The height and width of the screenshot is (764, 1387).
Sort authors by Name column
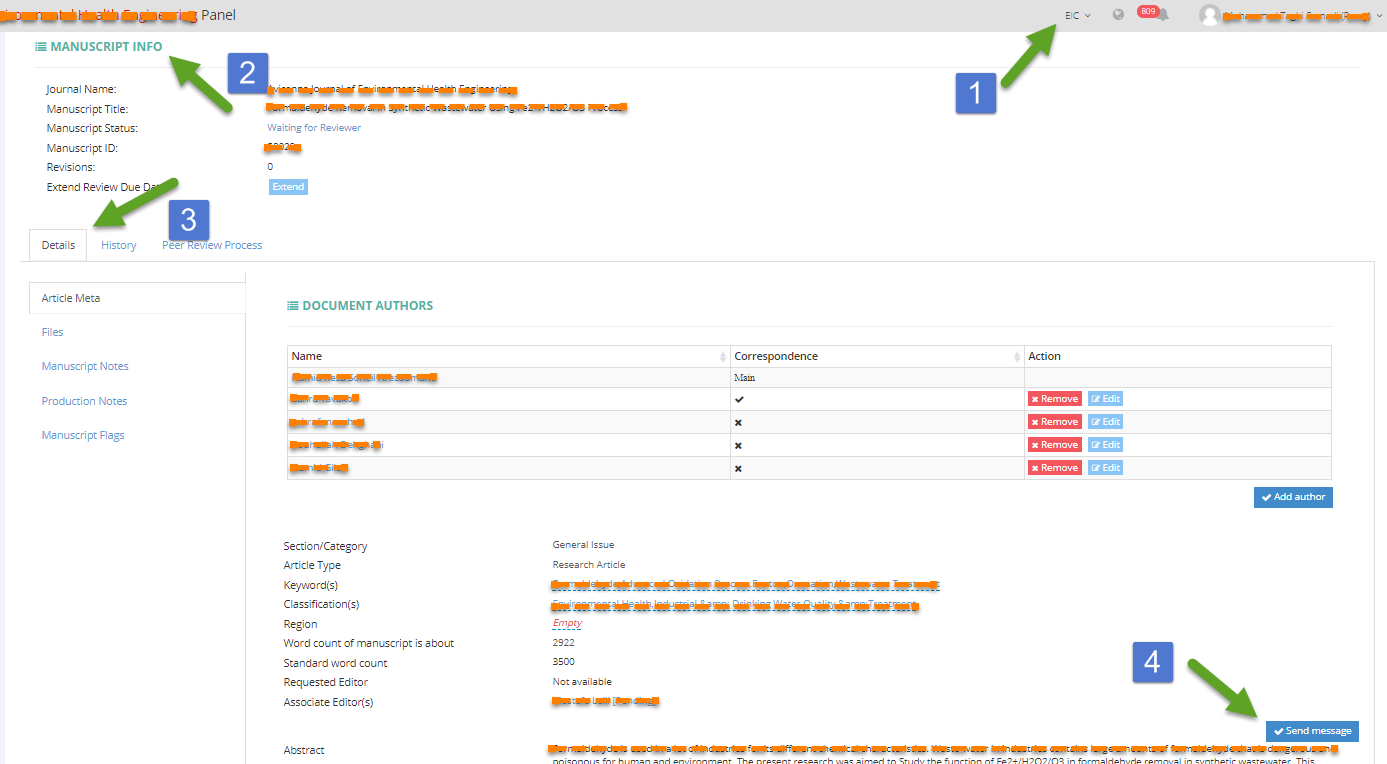tap(508, 356)
